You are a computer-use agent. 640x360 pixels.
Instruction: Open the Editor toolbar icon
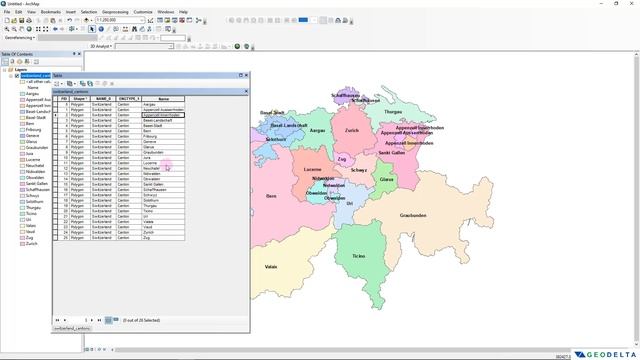click(150, 20)
